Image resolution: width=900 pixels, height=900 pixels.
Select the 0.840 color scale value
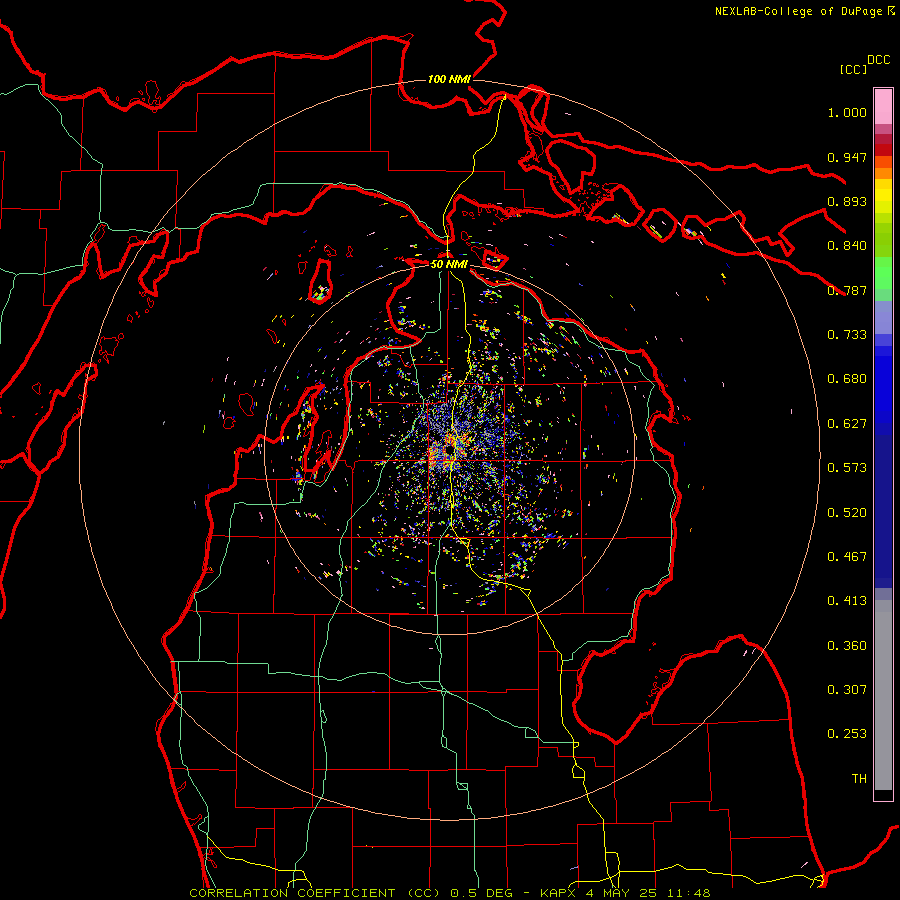847,246
